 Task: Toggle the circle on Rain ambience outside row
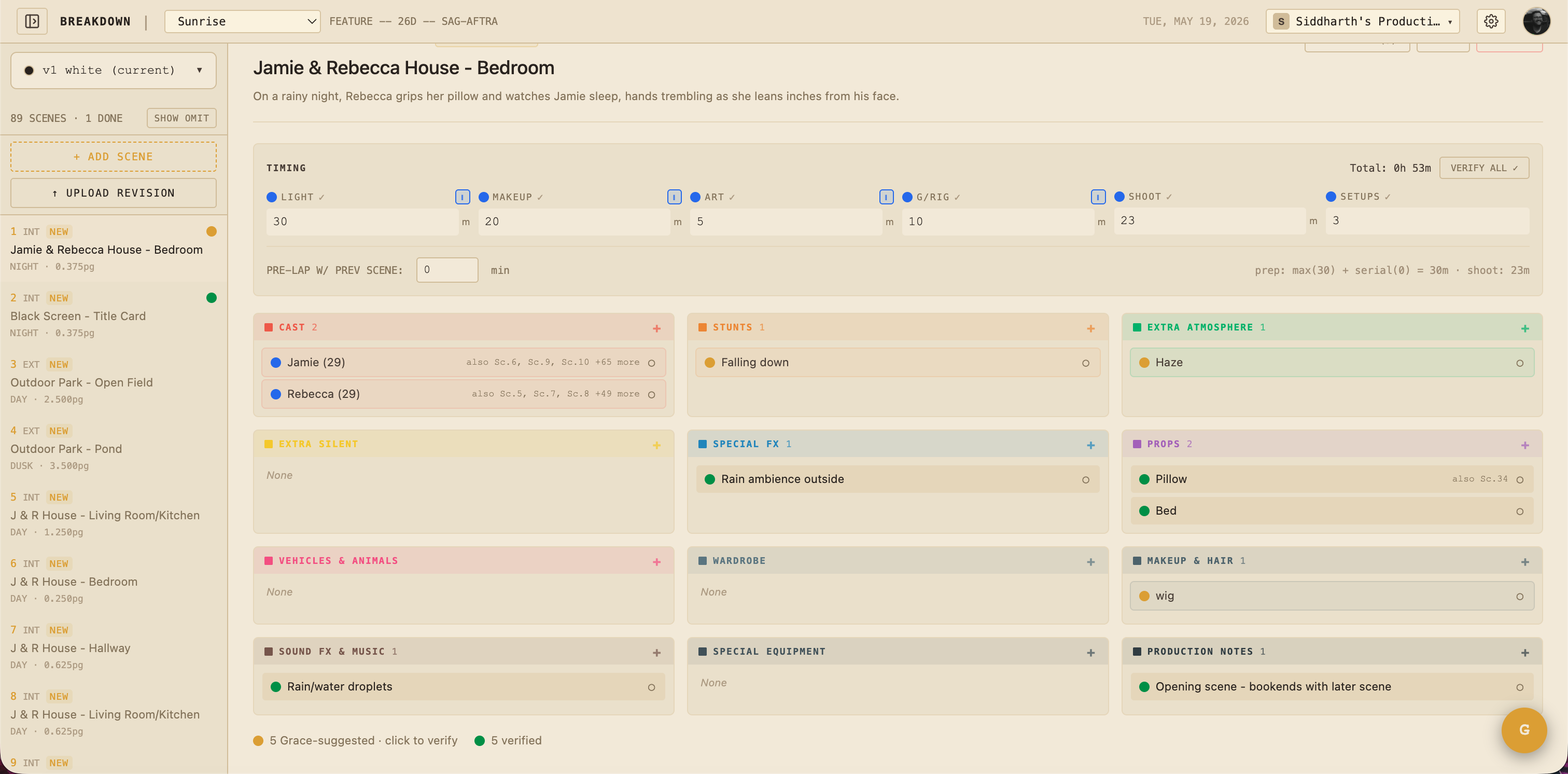tap(1085, 480)
